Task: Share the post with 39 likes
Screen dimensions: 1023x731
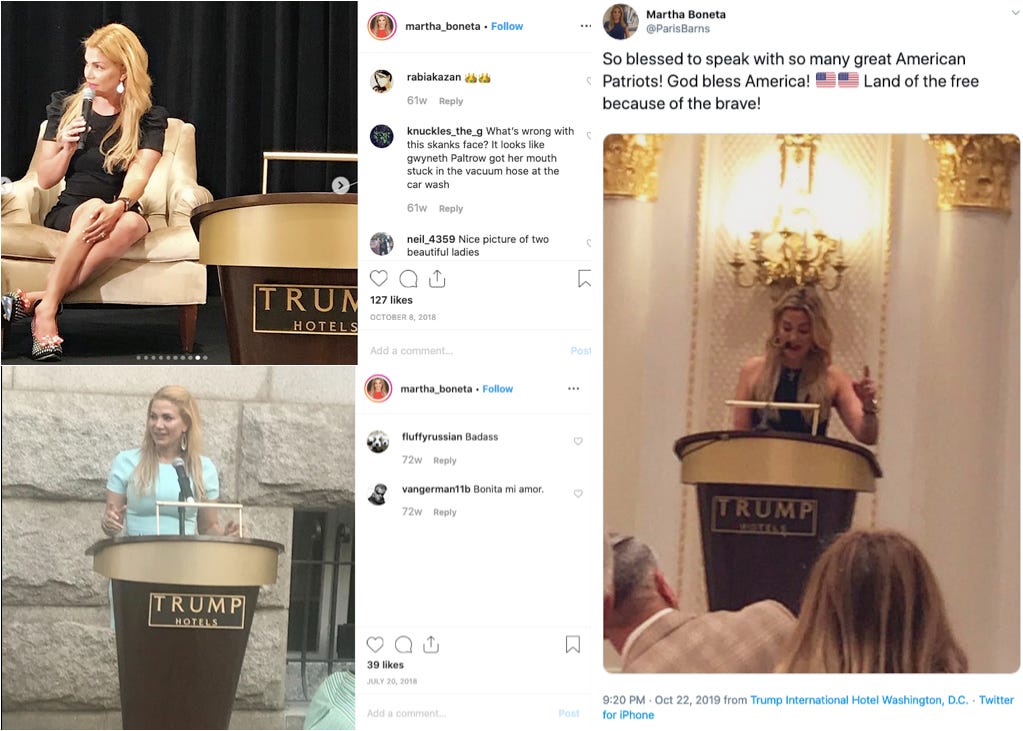Action: coord(431,644)
